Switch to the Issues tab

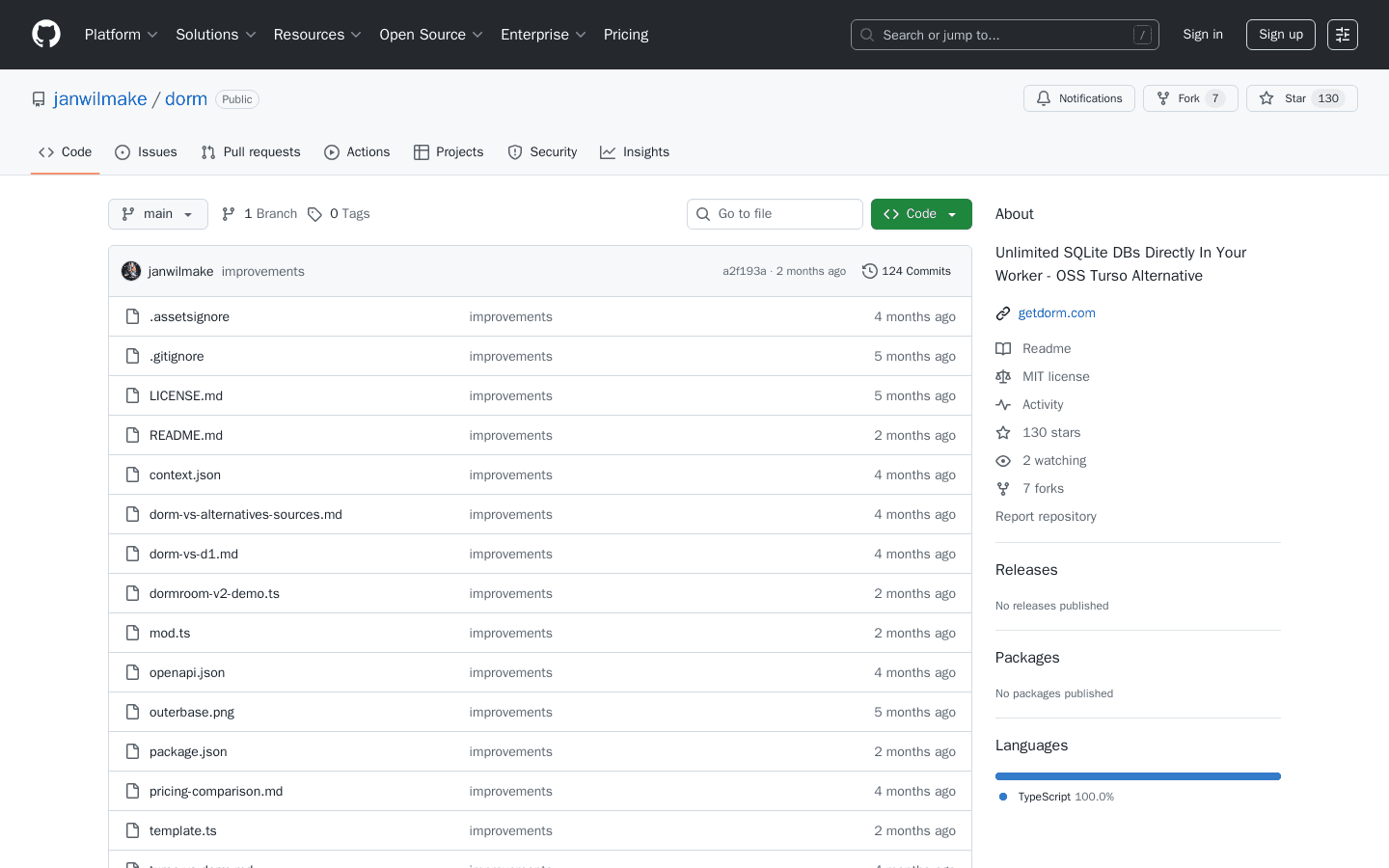tap(146, 152)
